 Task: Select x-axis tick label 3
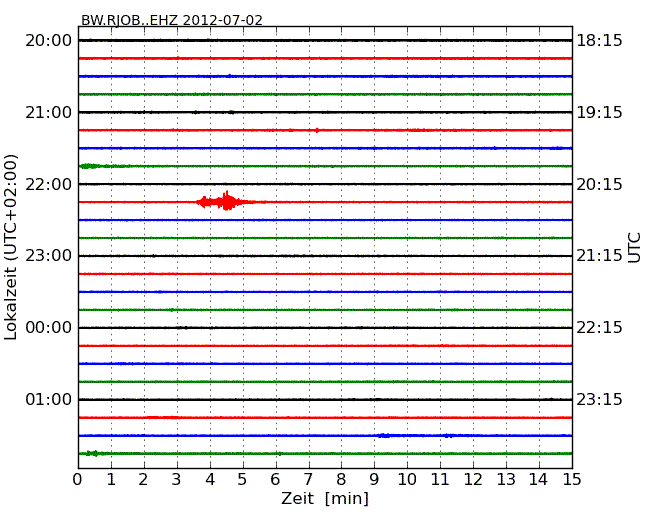pos(177,479)
